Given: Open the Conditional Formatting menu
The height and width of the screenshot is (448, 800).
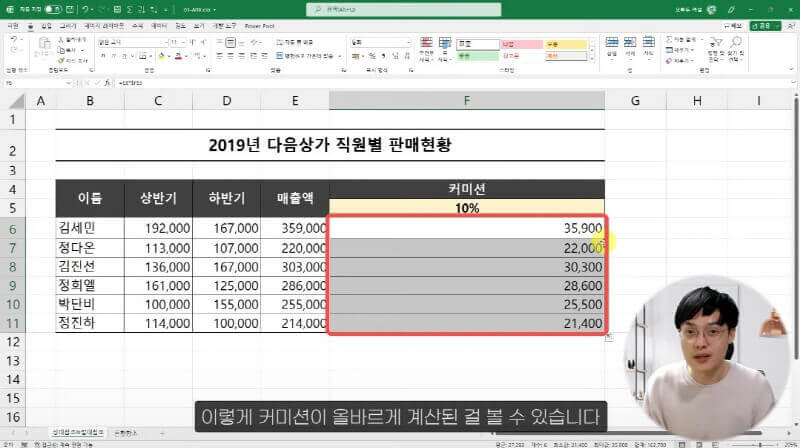Looking at the screenshot, I should coord(426,49).
